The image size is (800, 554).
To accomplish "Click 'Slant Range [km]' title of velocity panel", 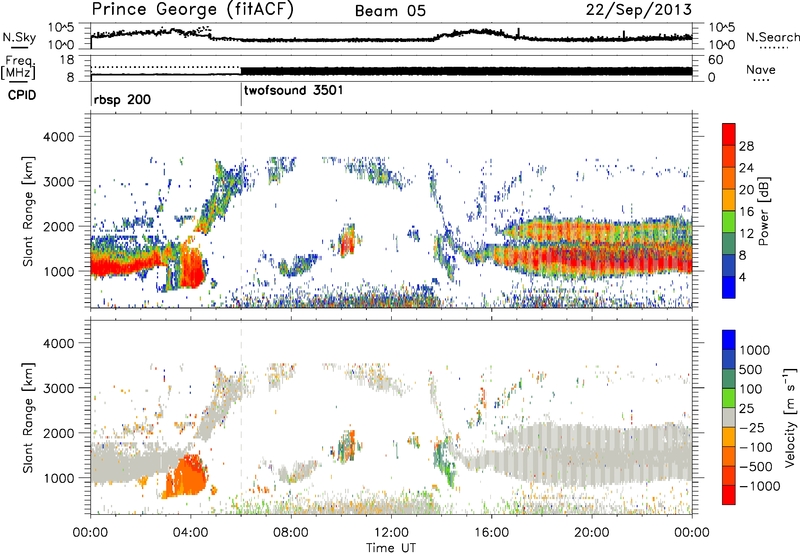I will coord(28,418).
